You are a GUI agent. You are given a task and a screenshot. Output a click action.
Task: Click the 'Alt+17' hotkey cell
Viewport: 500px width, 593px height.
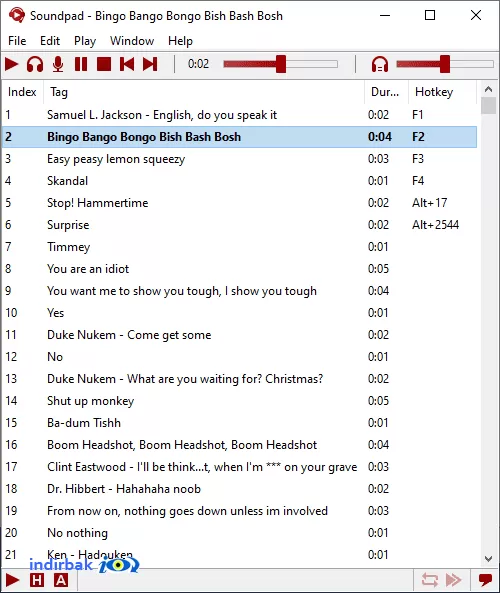430,203
